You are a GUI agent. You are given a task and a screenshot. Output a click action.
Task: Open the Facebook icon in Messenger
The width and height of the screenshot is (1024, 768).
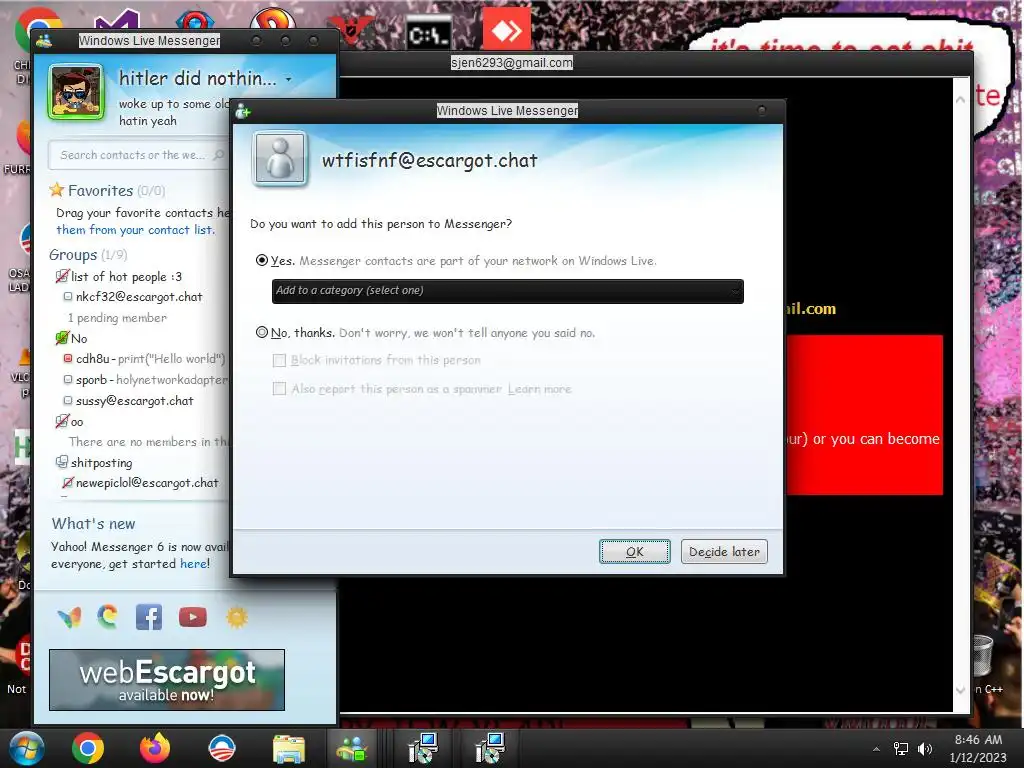[x=149, y=617]
